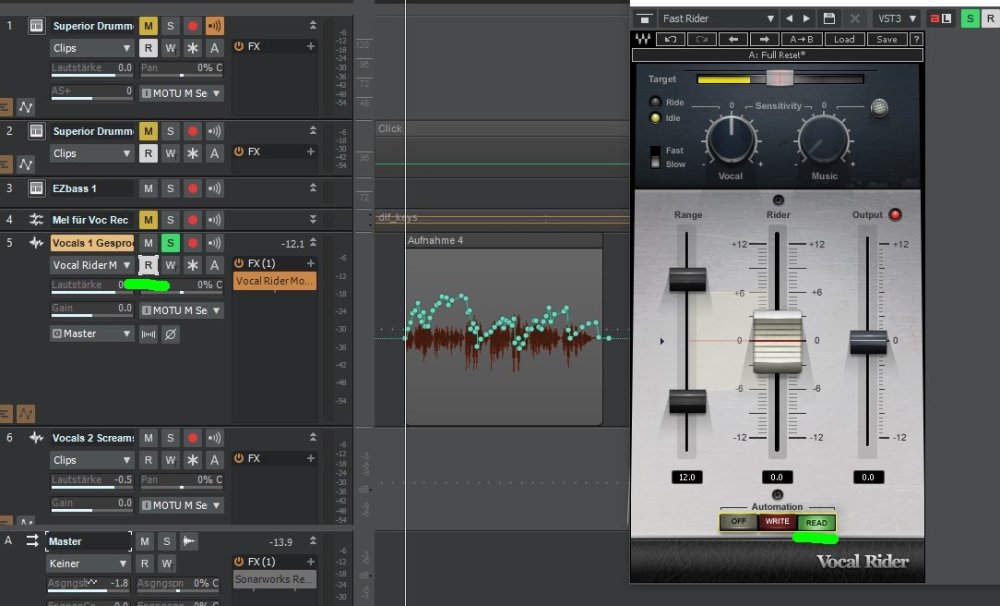Solo track 1 Superior Drummer
The height and width of the screenshot is (606, 1000).
click(x=170, y=26)
